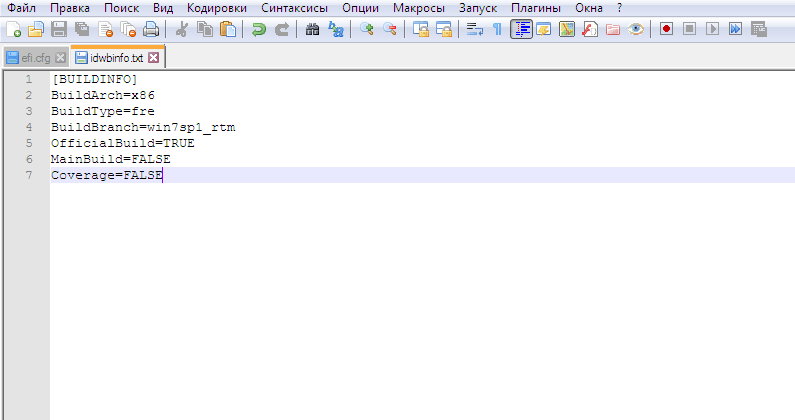This screenshot has height=420, width=795.
Task: Click line number 1 in margin
Action: (29, 79)
